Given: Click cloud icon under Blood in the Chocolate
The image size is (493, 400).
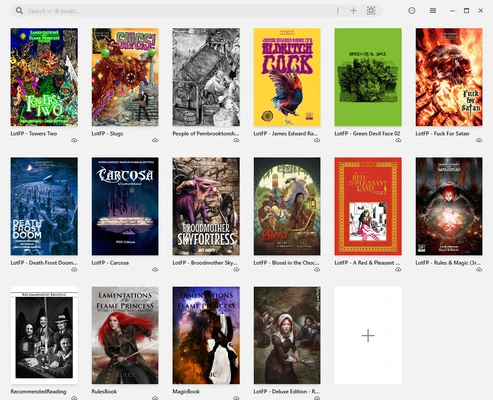Looking at the screenshot, I should [317, 269].
